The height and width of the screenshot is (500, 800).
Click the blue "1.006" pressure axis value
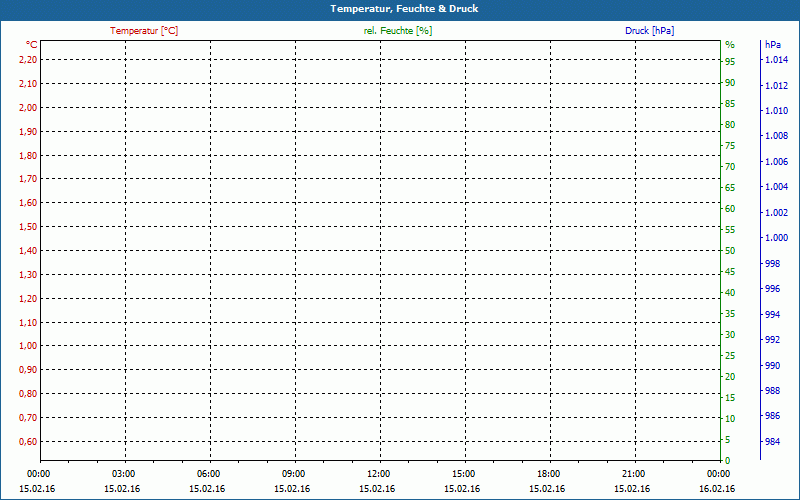(776, 162)
